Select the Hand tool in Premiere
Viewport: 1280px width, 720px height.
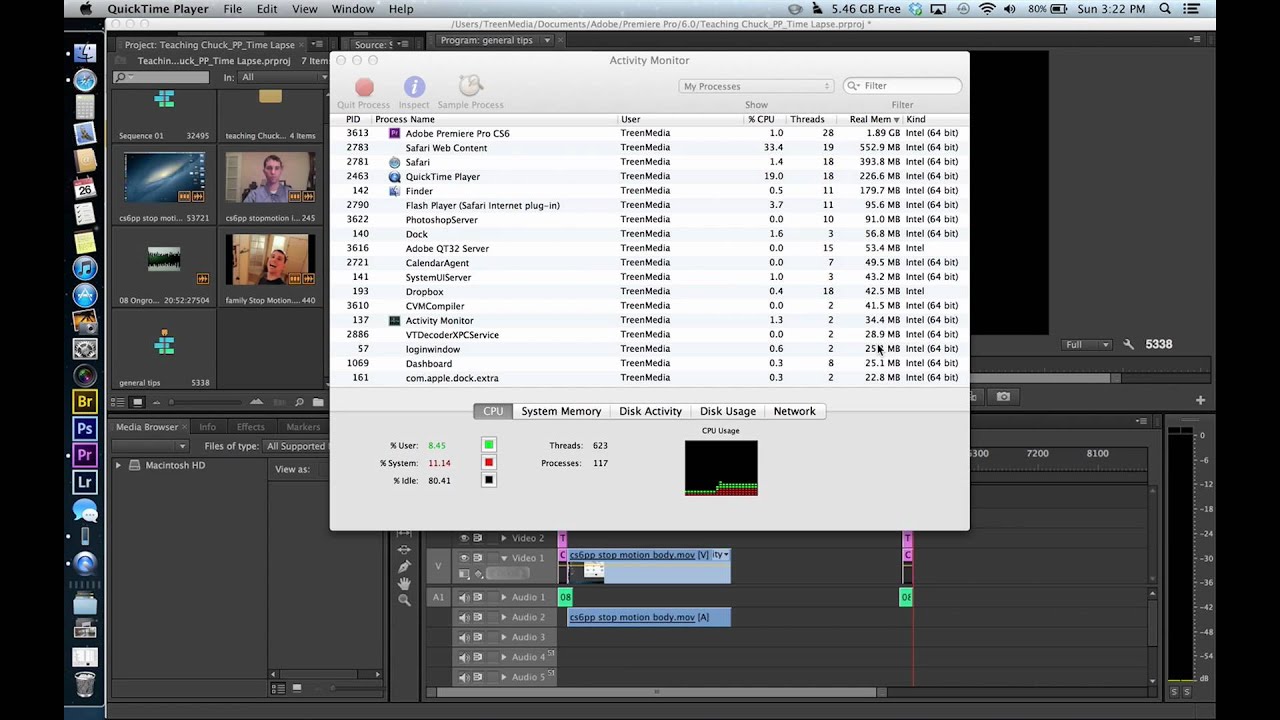click(404, 584)
